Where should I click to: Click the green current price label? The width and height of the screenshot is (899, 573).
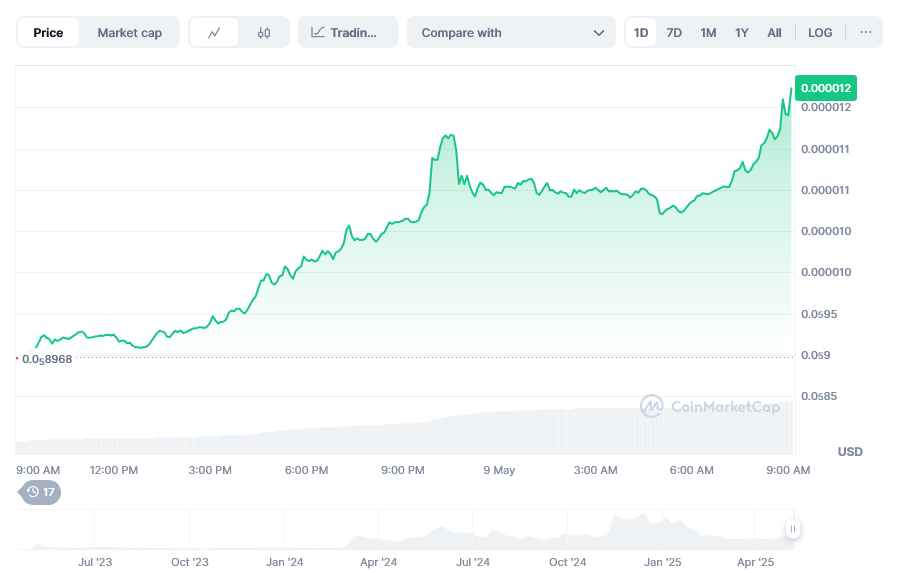(825, 88)
